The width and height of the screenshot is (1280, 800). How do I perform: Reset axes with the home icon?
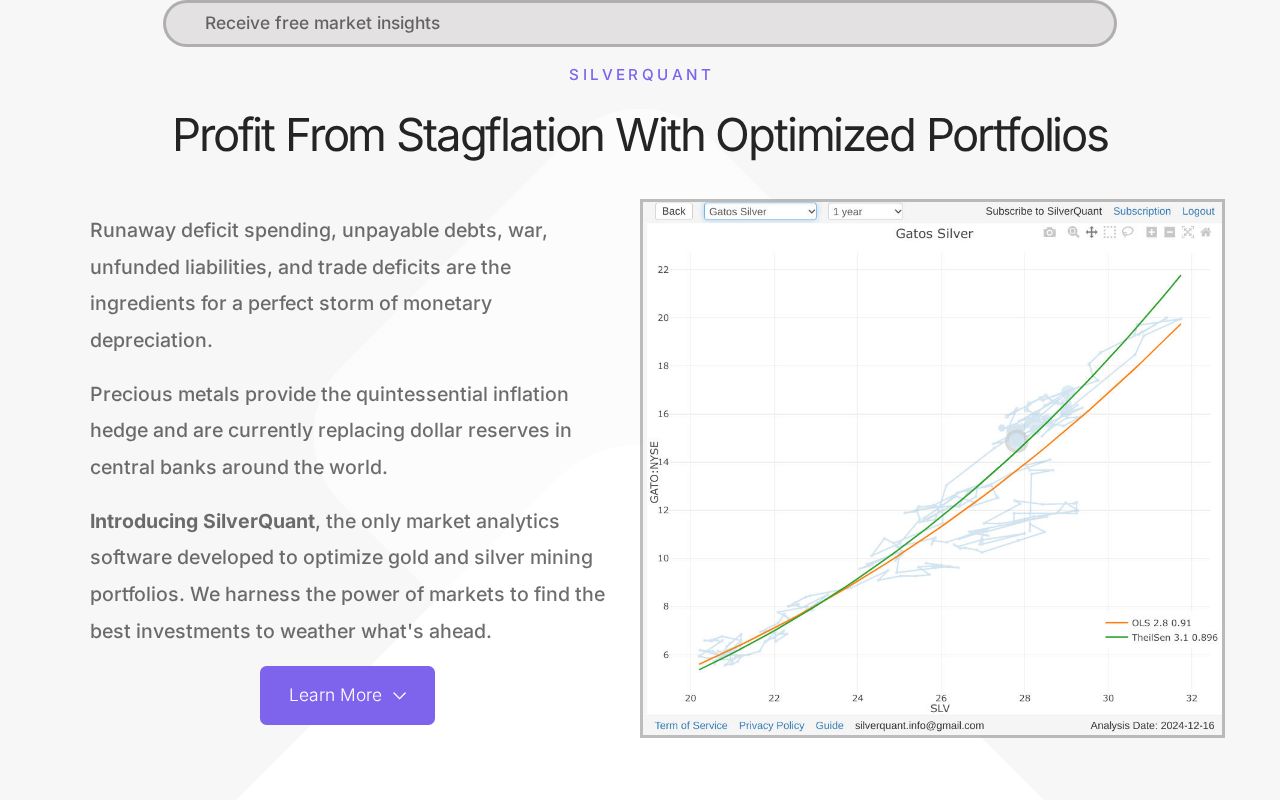pos(1206,232)
